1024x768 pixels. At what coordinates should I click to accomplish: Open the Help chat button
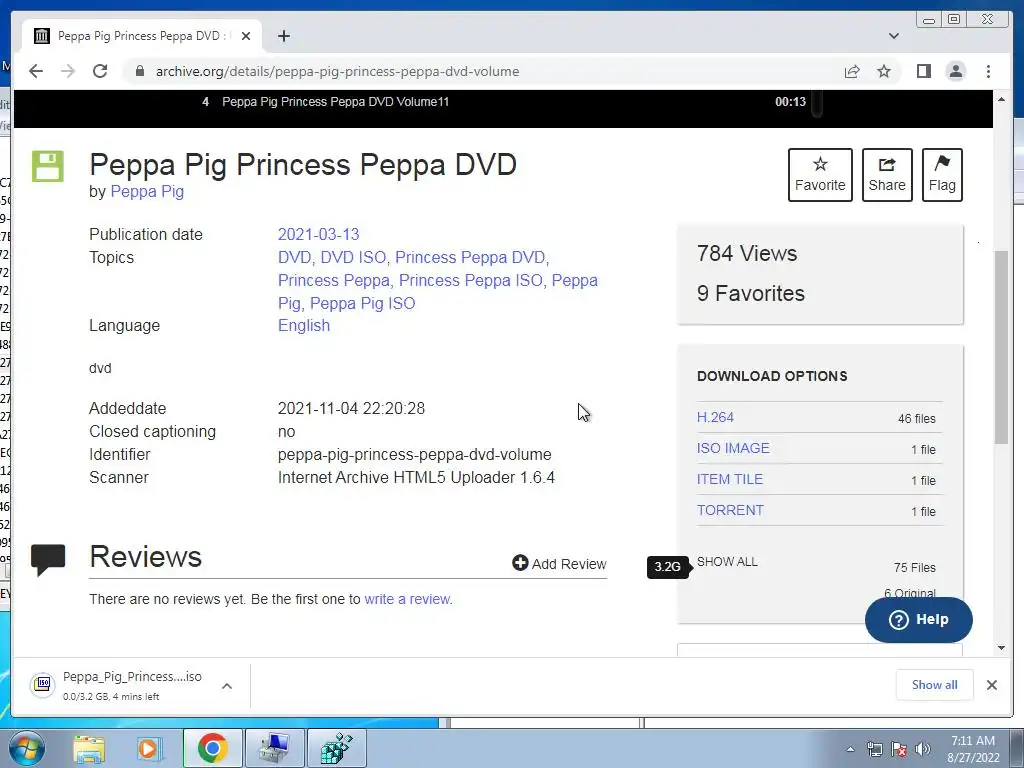pyautogui.click(x=918, y=620)
